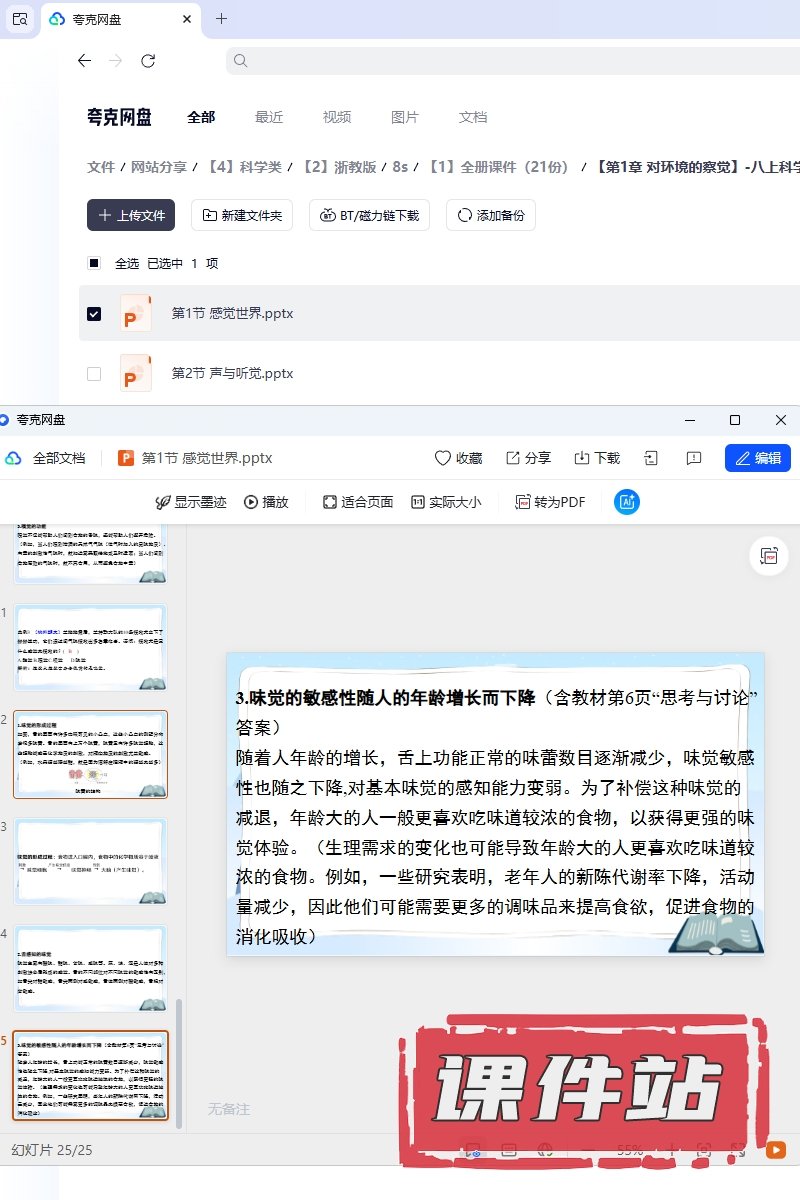Favorite the document with 收藏 heart
The width and height of the screenshot is (800, 1200).
(x=458, y=458)
